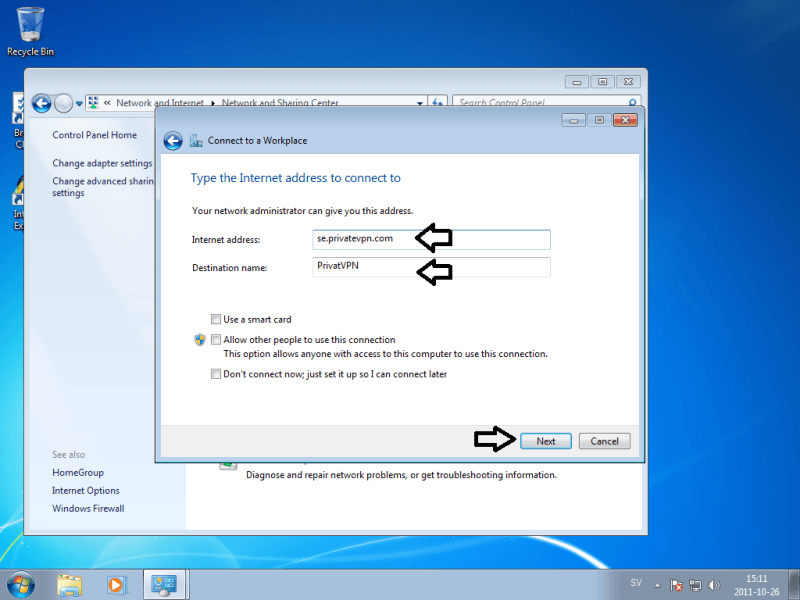
Task: Click the wizard's blue back arrow
Action: pos(172,141)
